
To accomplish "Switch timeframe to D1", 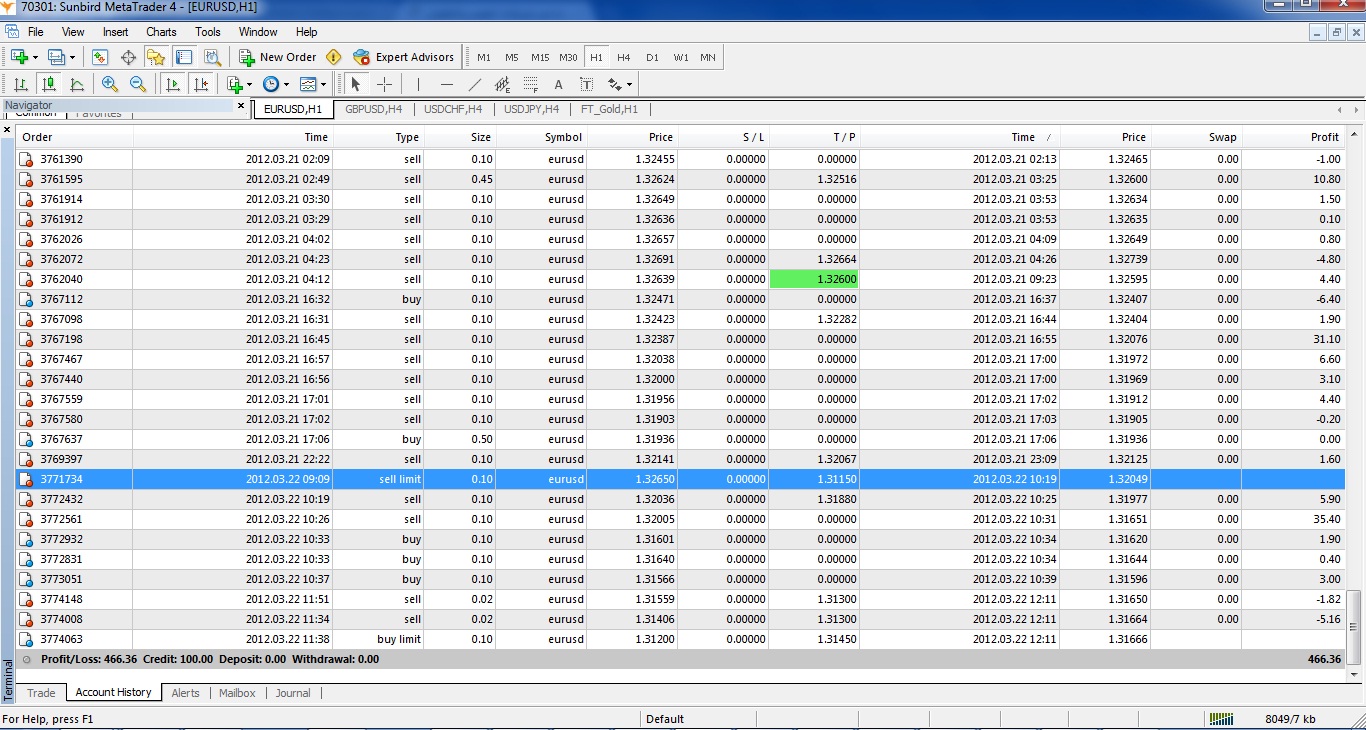I will [652, 57].
